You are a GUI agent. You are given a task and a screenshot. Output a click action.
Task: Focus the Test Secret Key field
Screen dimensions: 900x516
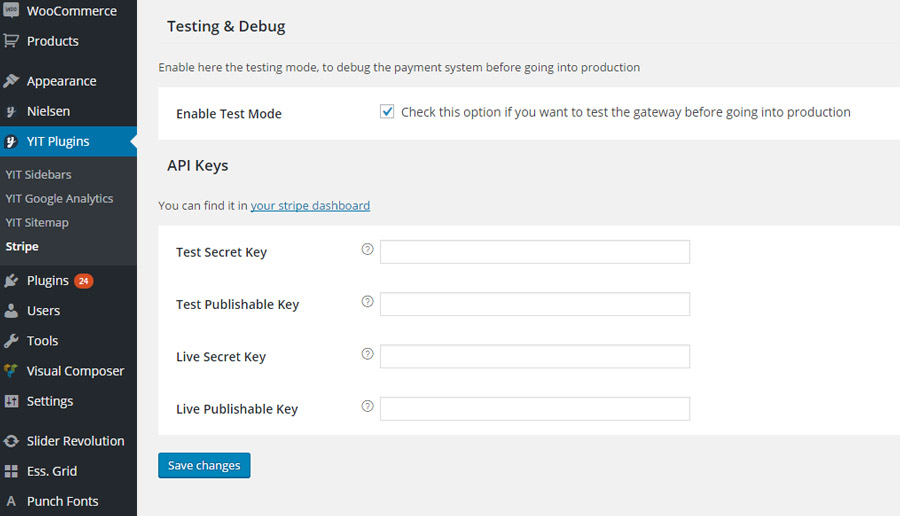point(535,252)
